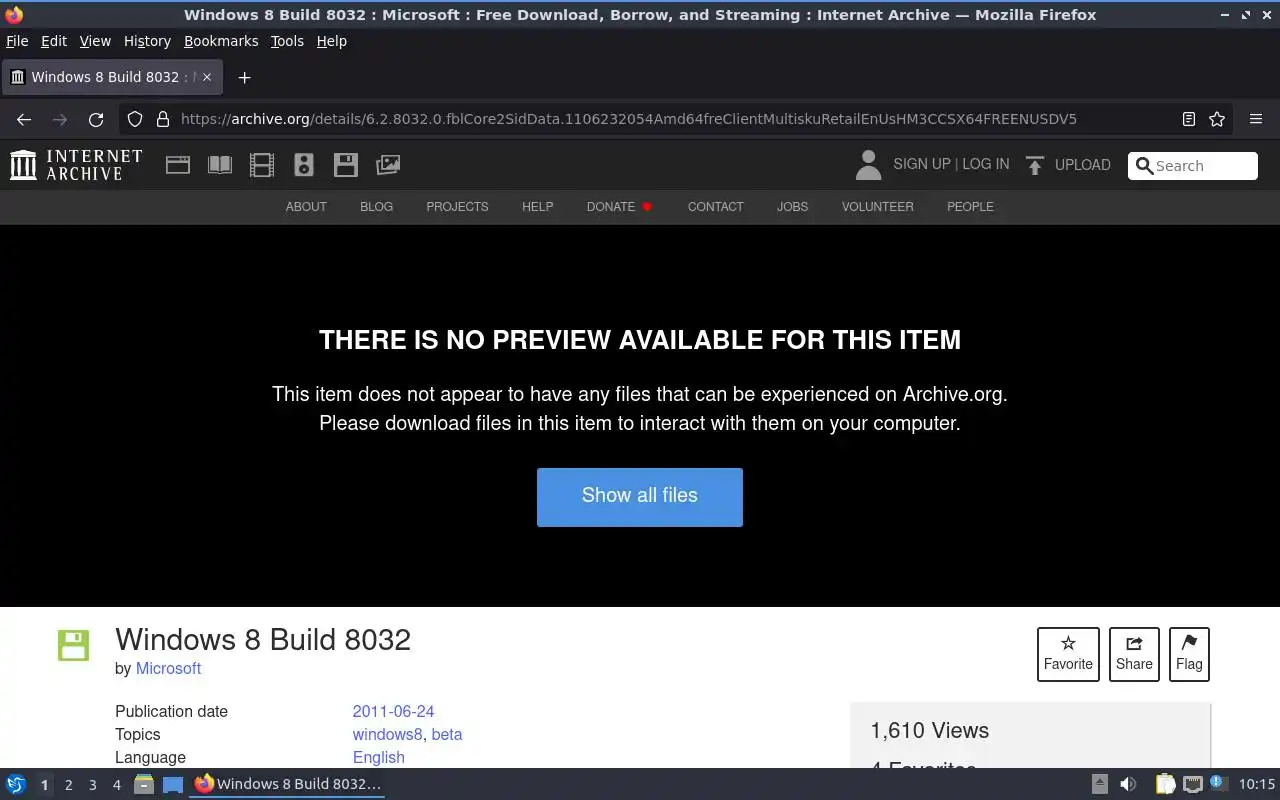Click the Flag icon button
Screen dimensions: 1280x800
click(1189, 654)
